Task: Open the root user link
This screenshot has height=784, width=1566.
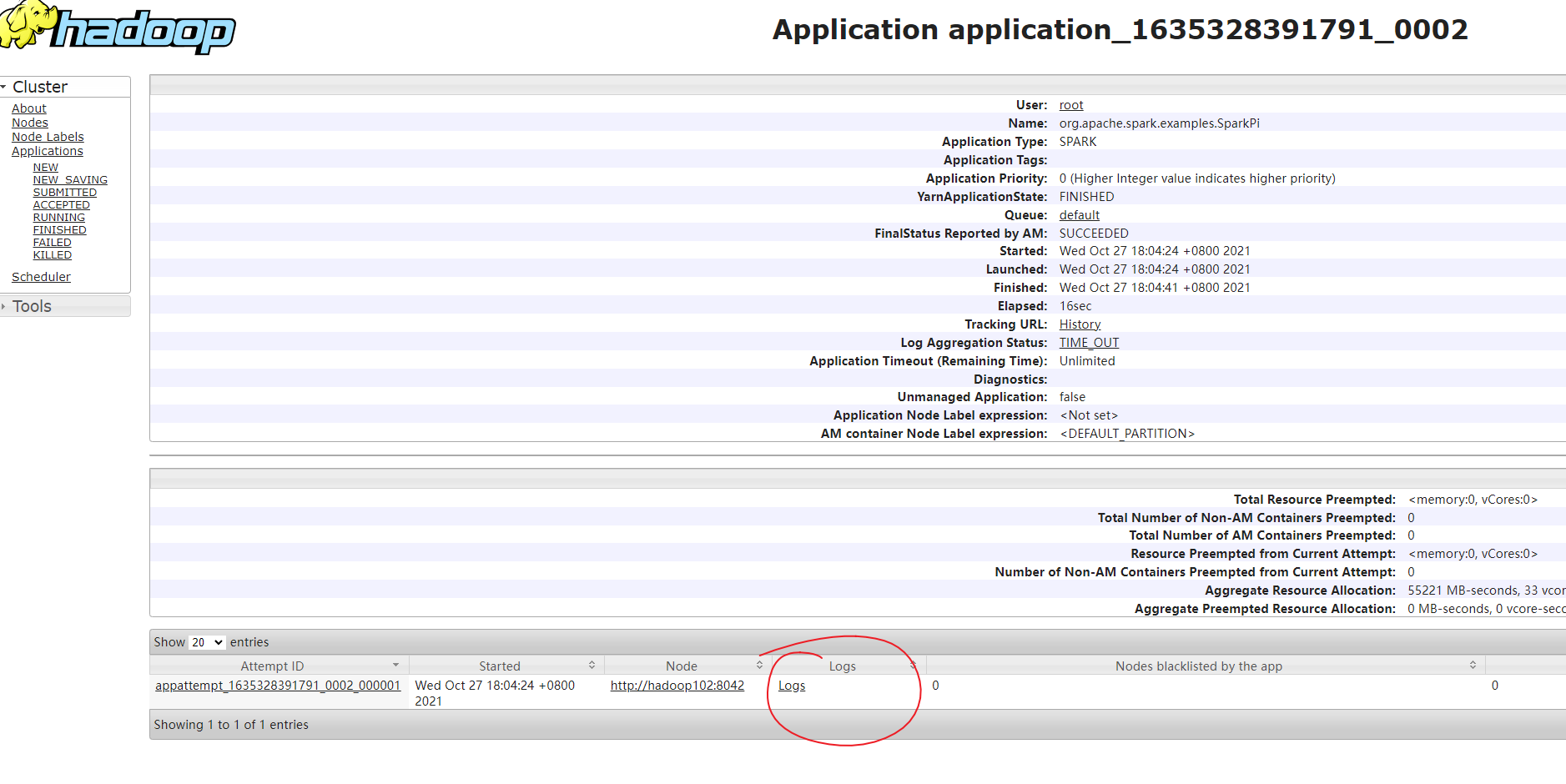Action: (1071, 105)
